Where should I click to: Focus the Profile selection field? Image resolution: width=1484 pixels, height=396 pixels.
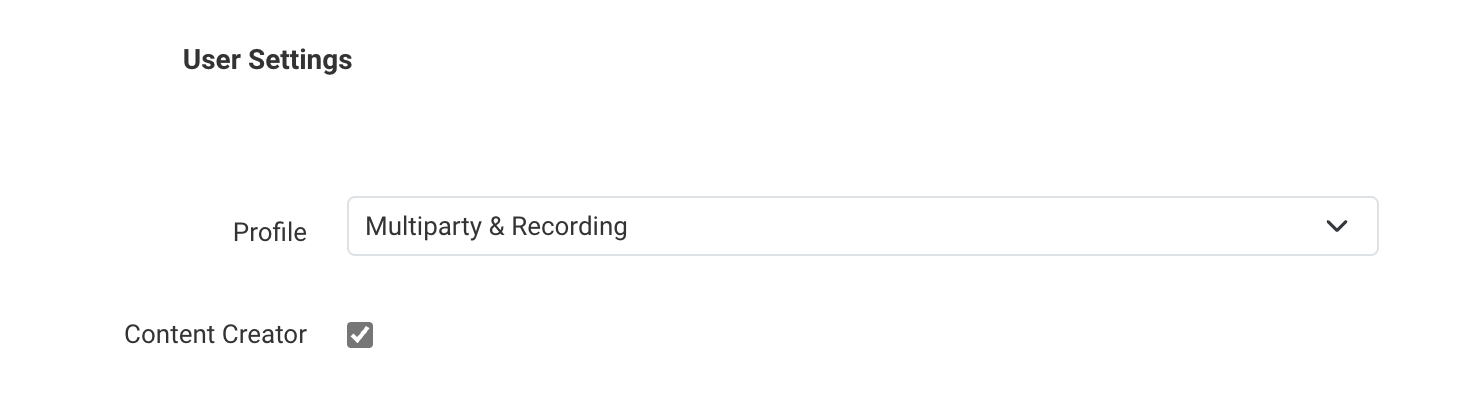pos(862,226)
